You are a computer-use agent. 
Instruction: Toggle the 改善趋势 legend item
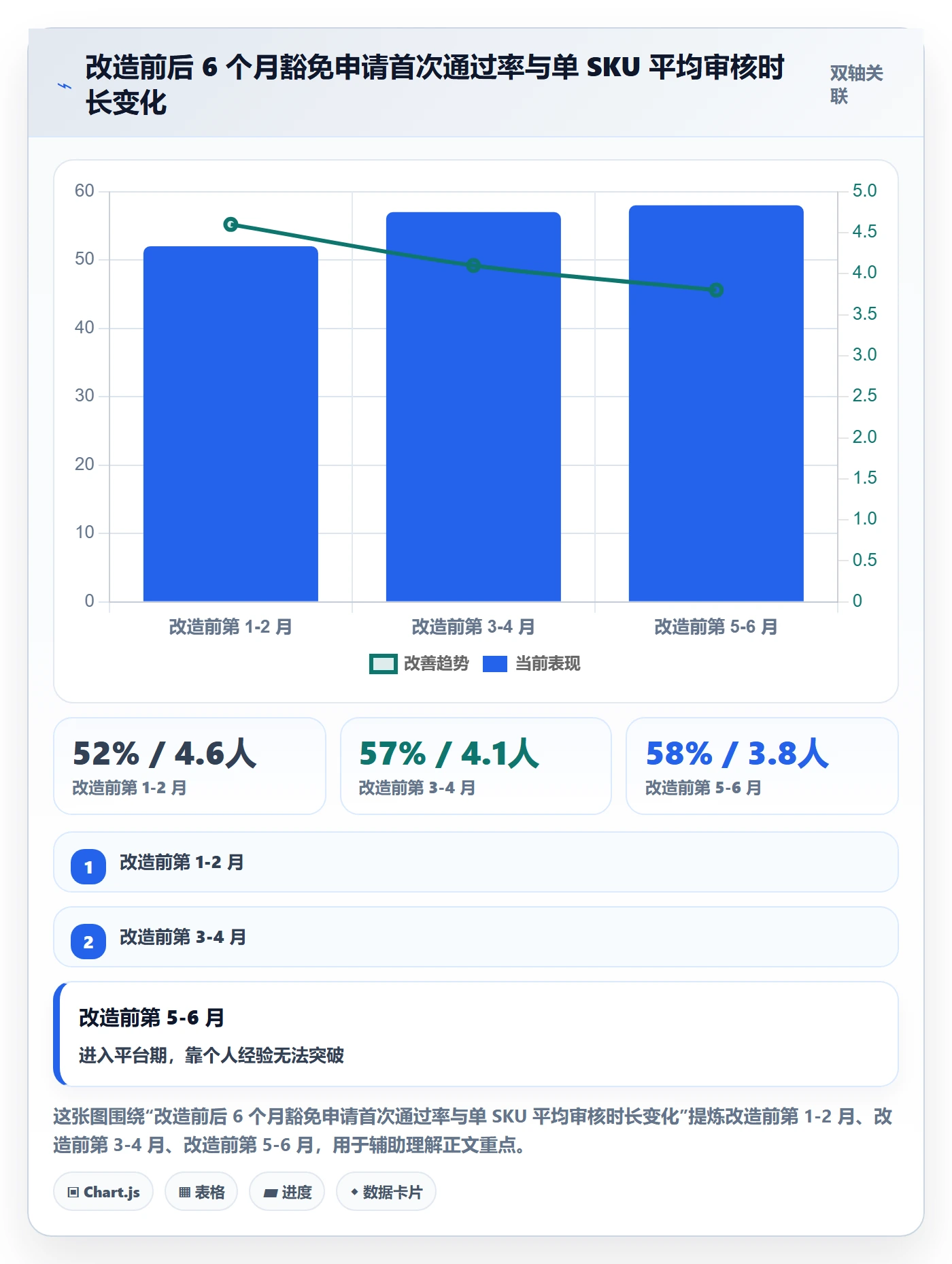pos(419,663)
